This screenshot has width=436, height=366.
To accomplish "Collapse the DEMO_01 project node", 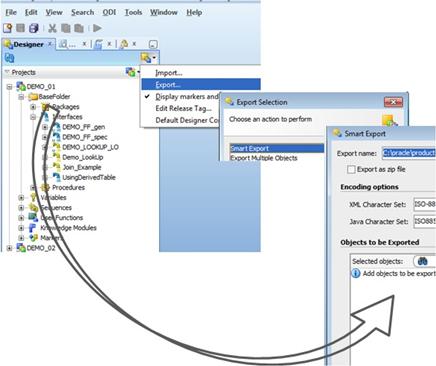I will (9, 87).
